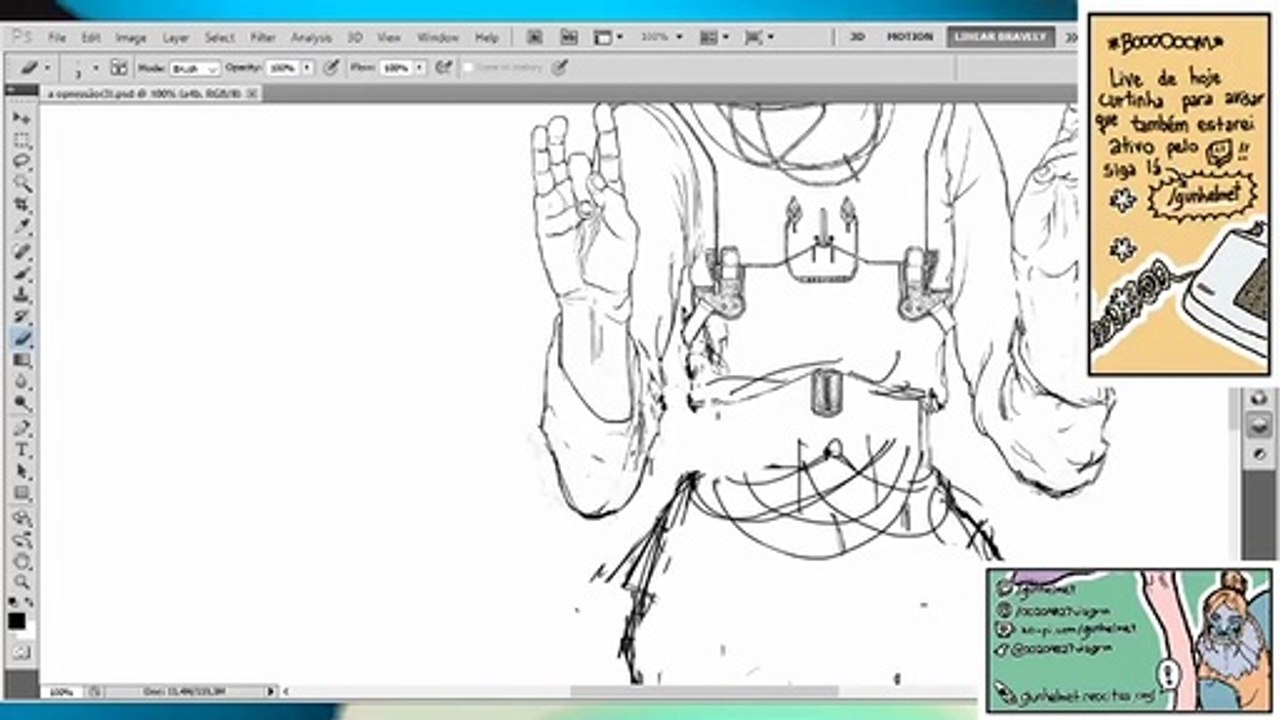Select the Eyedropper tool

tap(22, 226)
